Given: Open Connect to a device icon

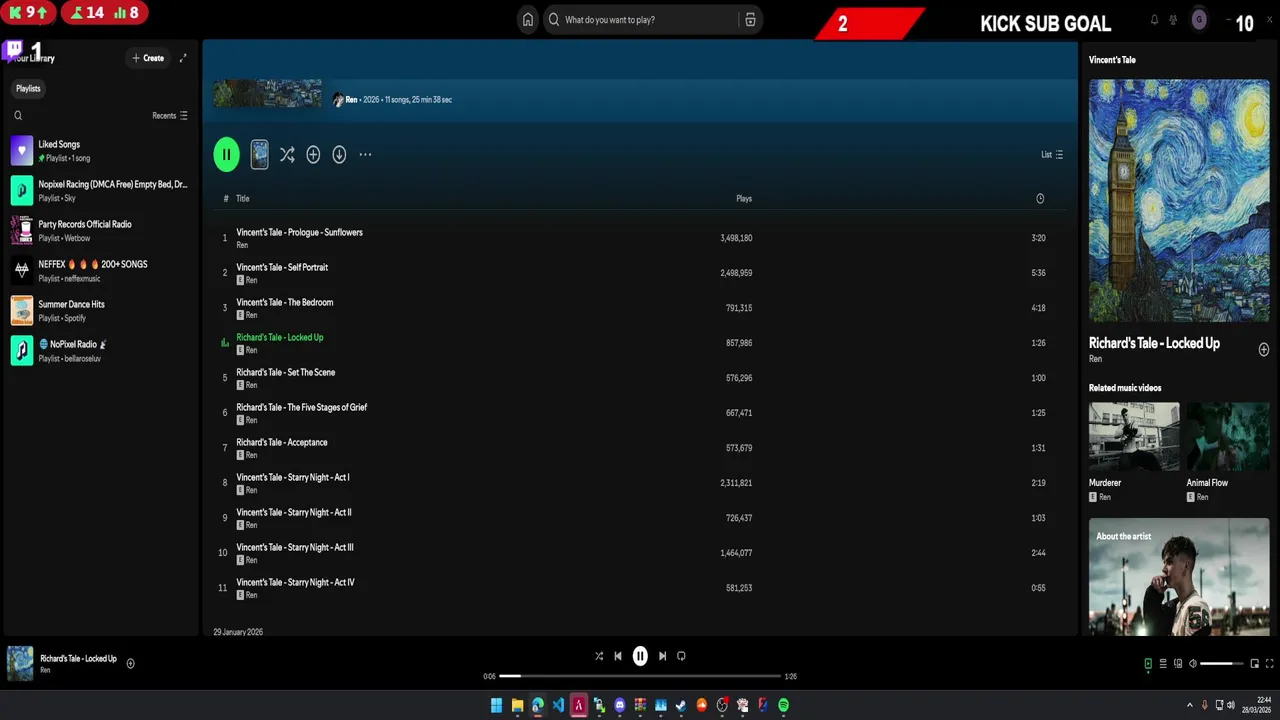Looking at the screenshot, I should (1178, 663).
